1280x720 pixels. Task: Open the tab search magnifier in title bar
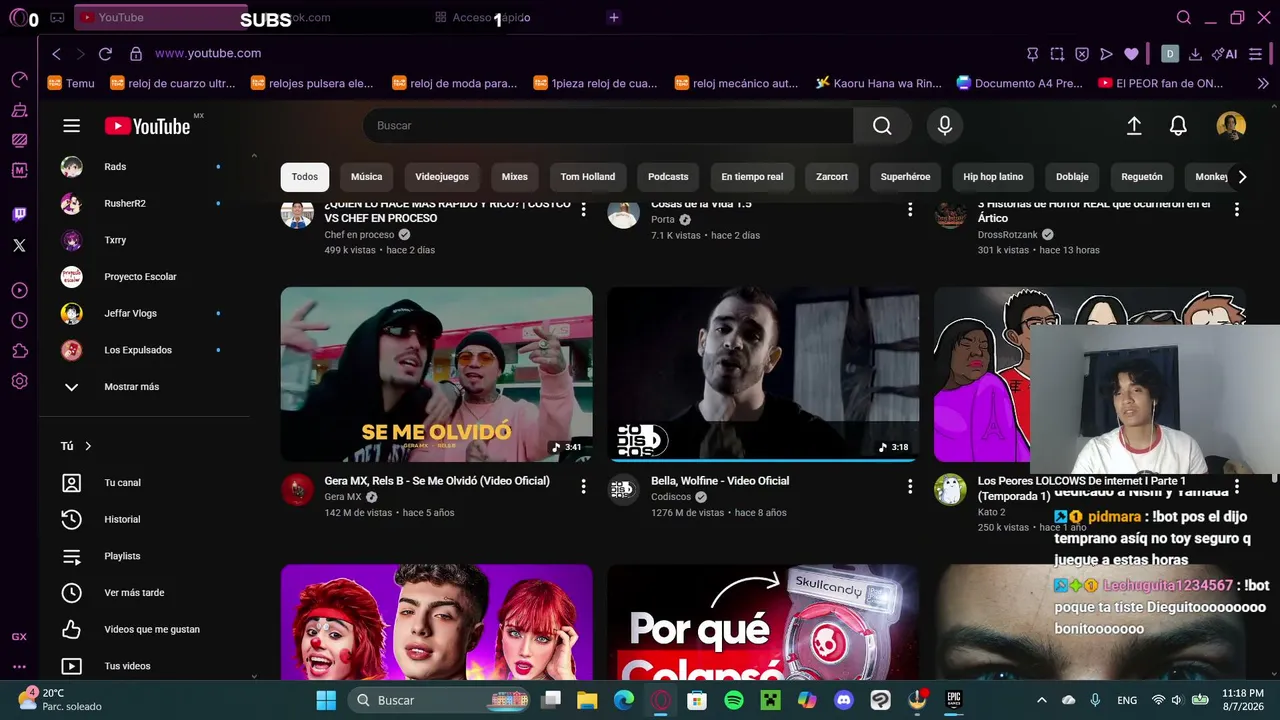pyautogui.click(x=1184, y=18)
